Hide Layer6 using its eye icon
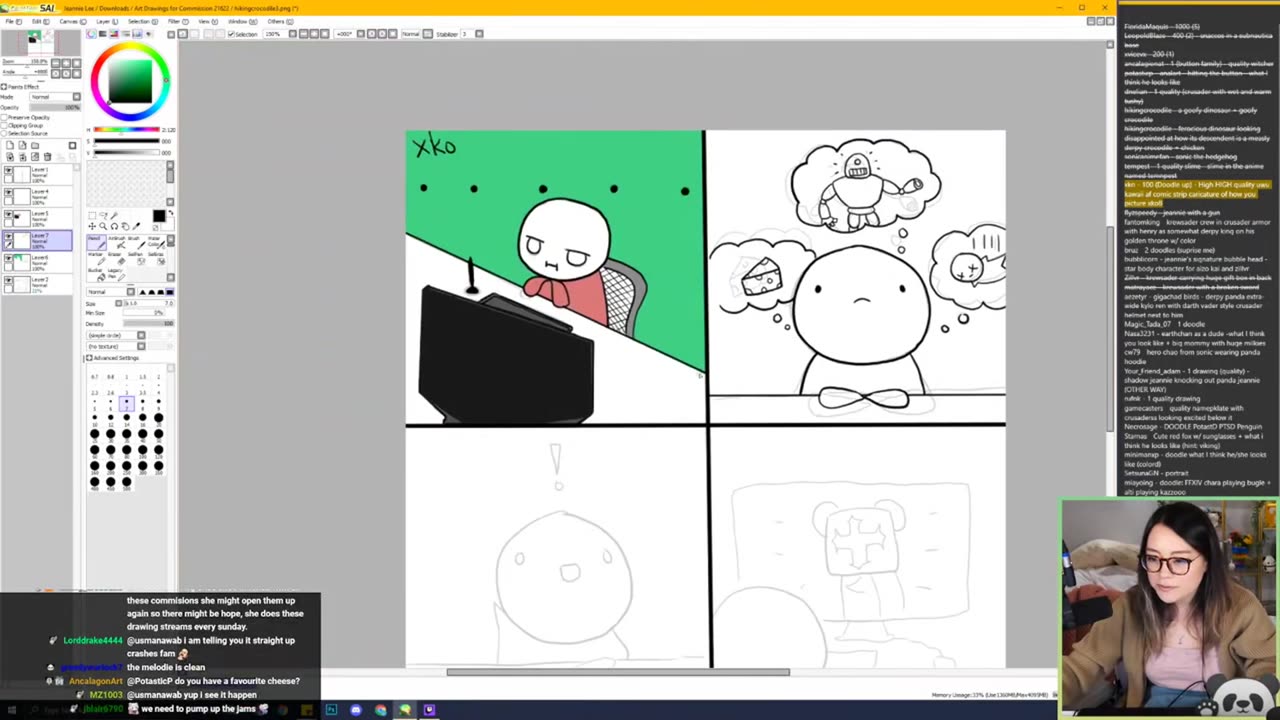This screenshot has height=720, width=1280. point(9,257)
